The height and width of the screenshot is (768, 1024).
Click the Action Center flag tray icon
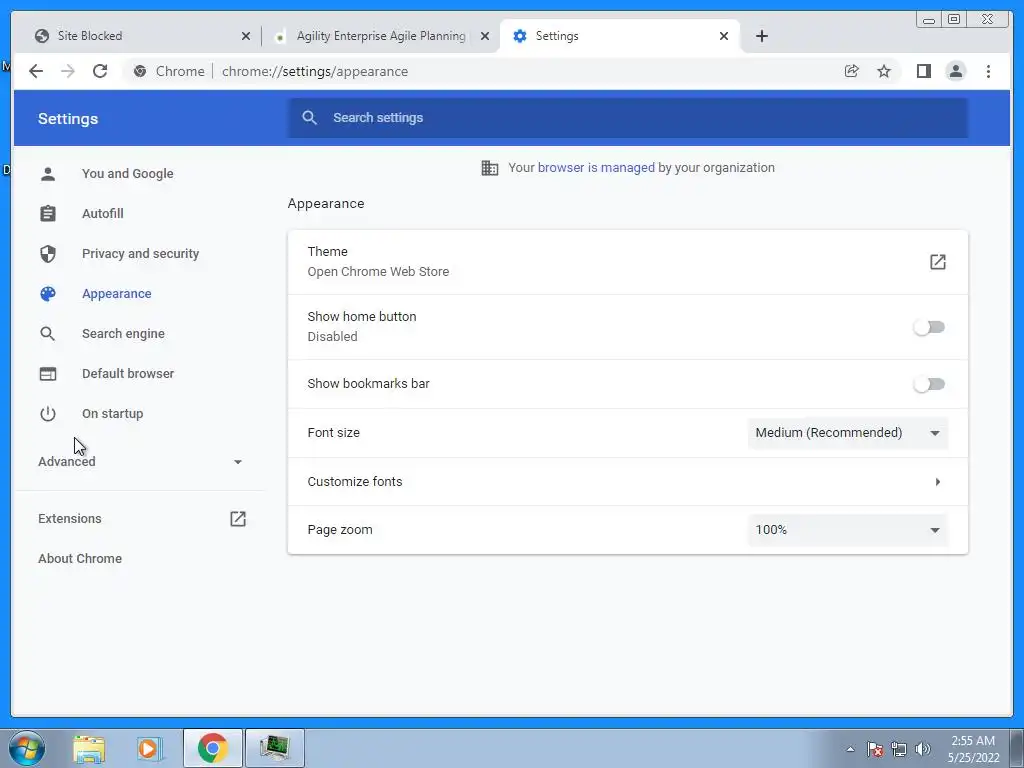pyautogui.click(x=875, y=749)
